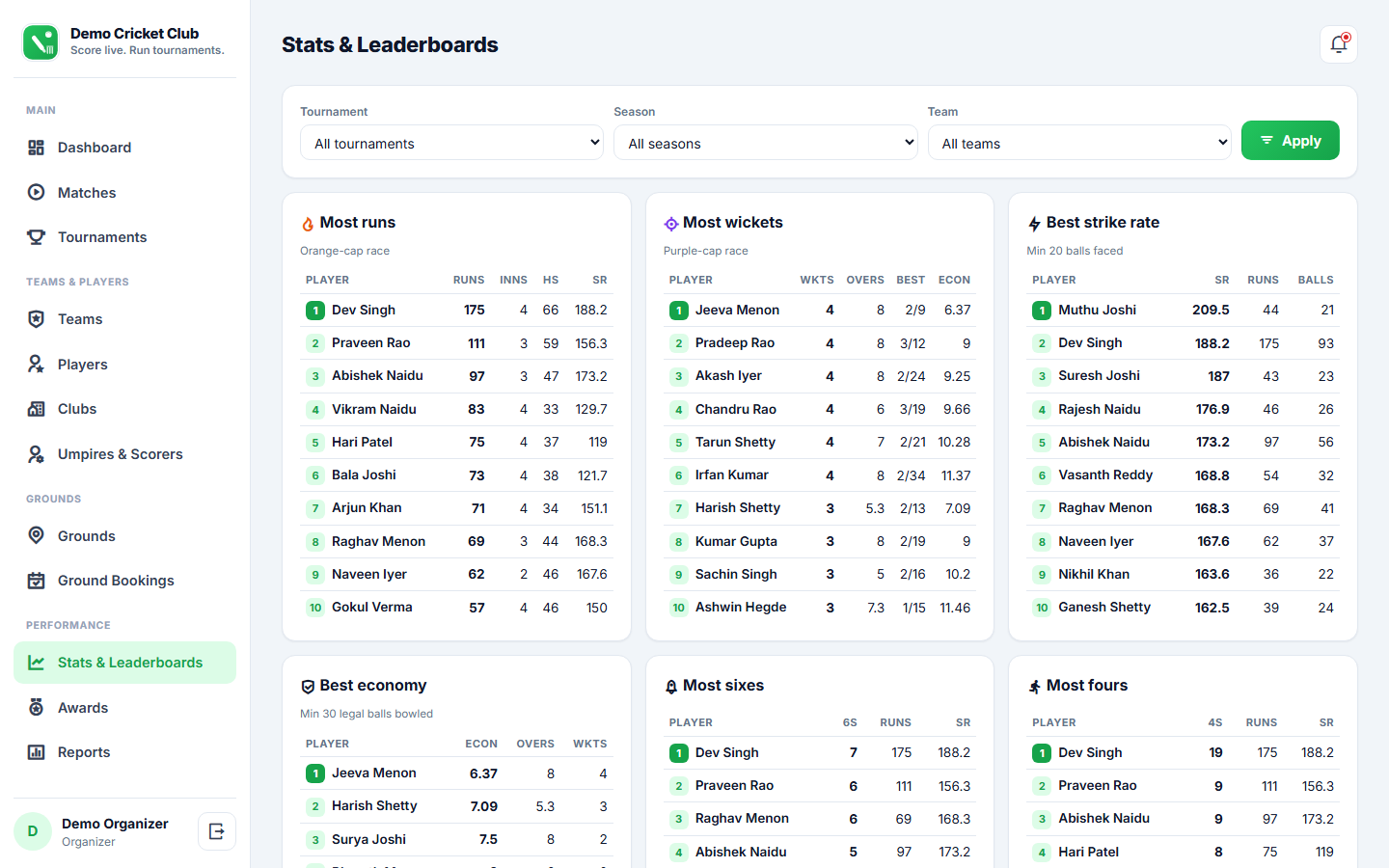Click the Most runs flame icon

tap(308, 224)
